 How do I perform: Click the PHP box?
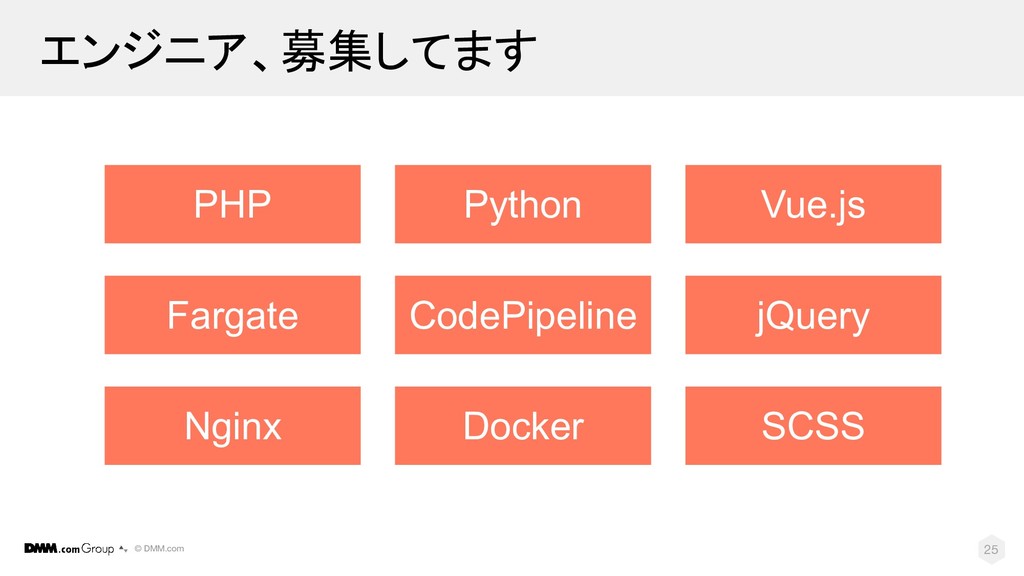tap(232, 204)
